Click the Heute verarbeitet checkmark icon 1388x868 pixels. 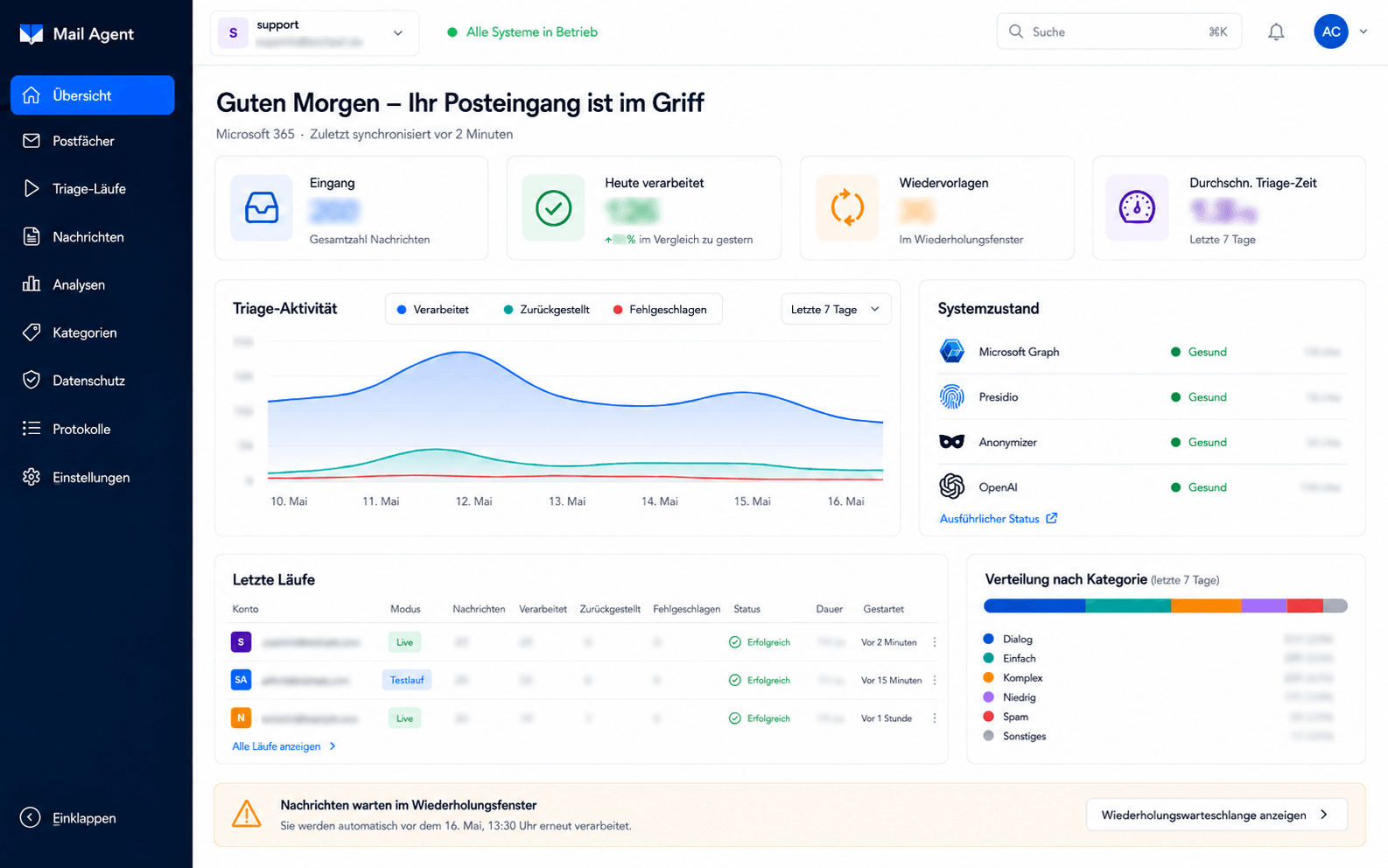pyautogui.click(x=553, y=208)
